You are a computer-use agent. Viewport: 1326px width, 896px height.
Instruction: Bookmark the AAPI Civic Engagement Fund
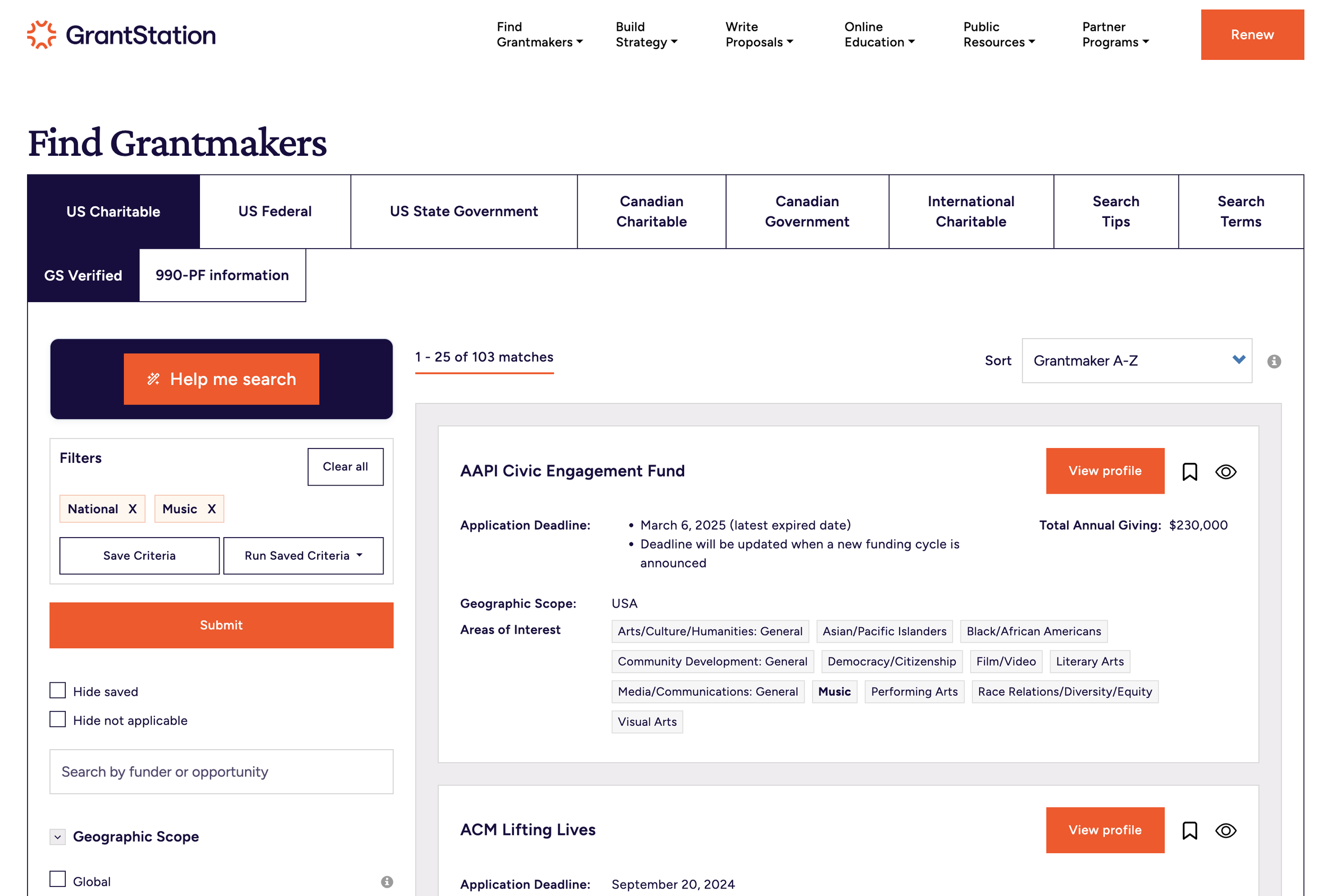[1189, 472]
